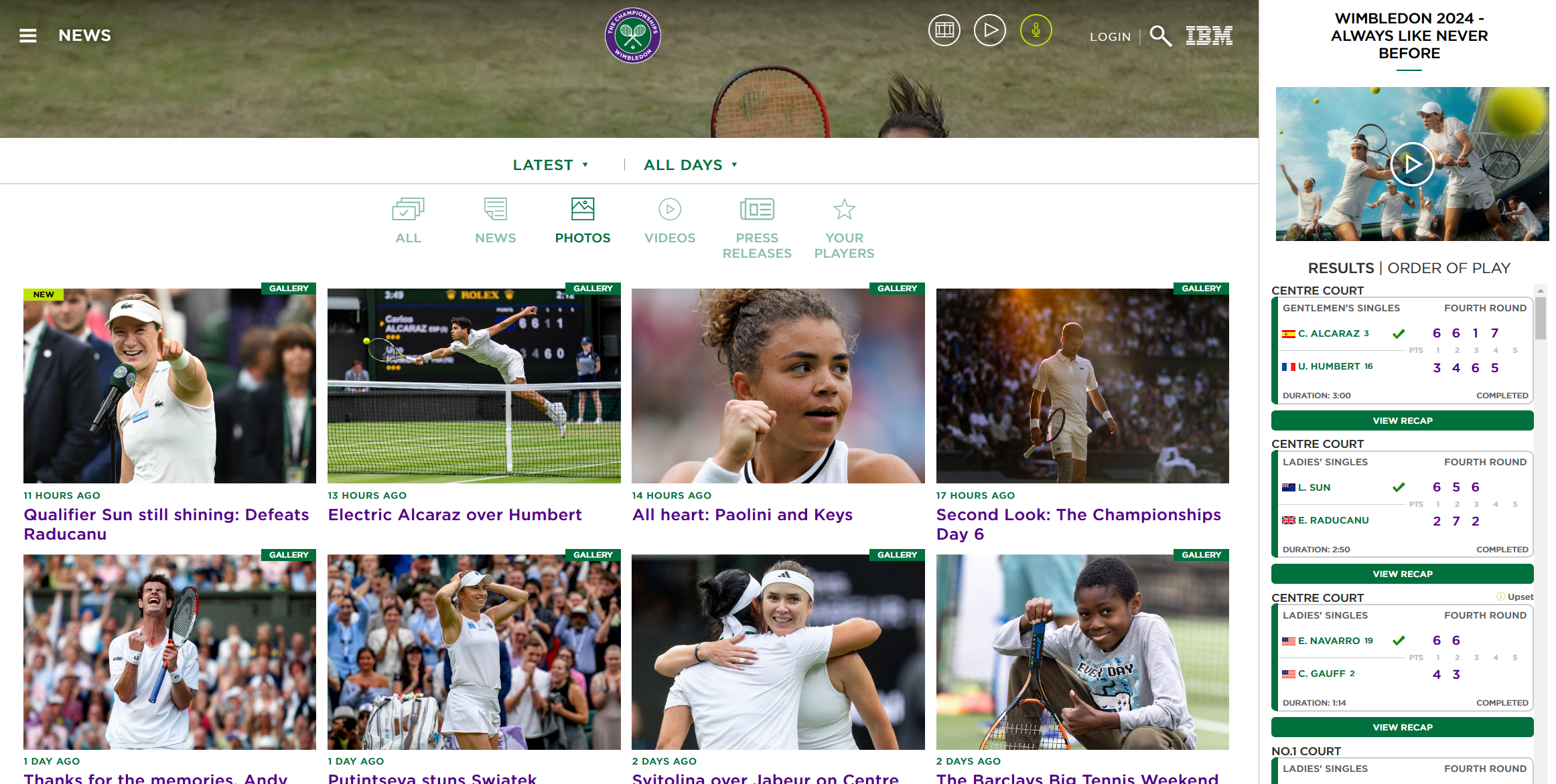Click the results scrollbar up arrow
1556x784 pixels.
(1540, 291)
